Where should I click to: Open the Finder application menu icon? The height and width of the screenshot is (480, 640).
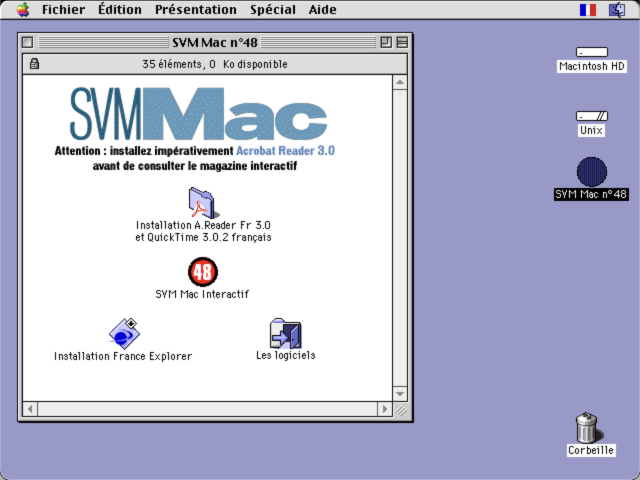point(617,10)
